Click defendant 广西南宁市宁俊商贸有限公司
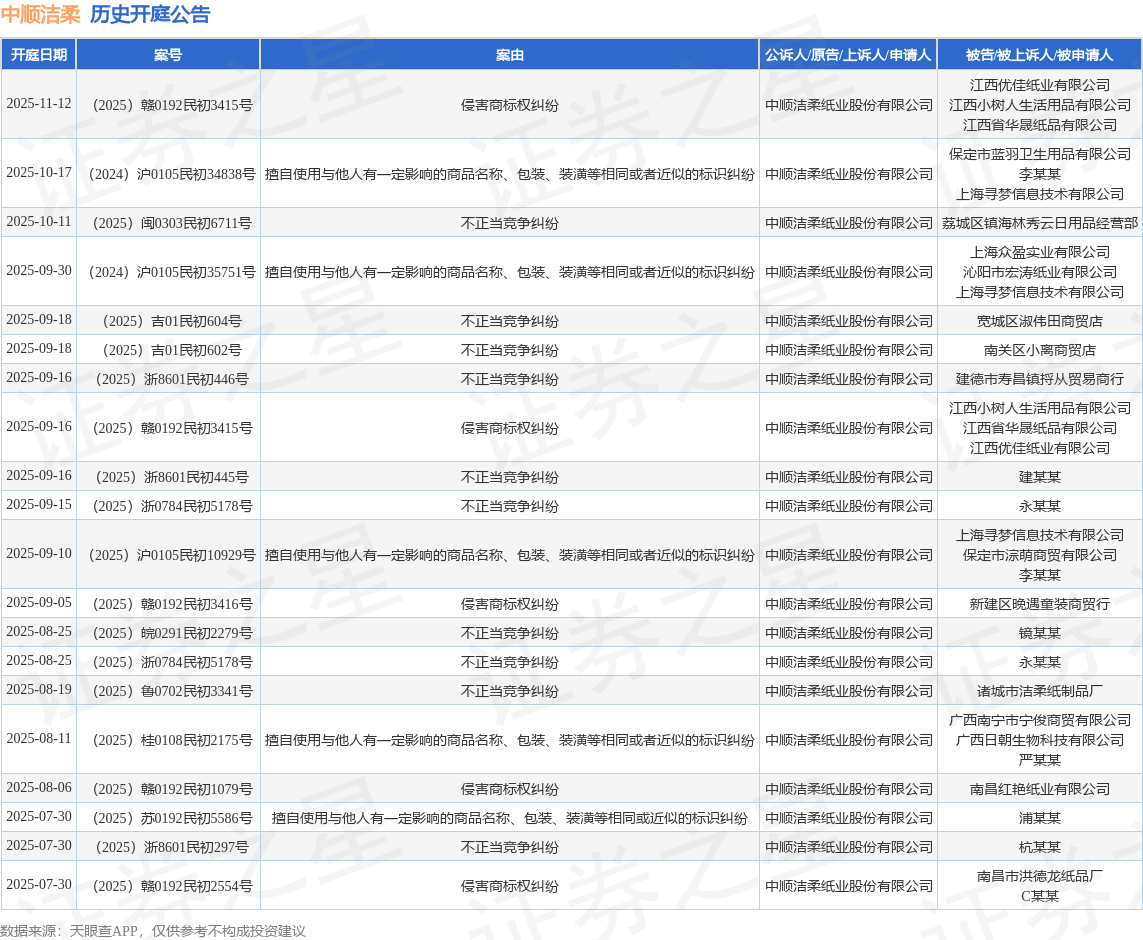This screenshot has width=1143, height=940. (x=1039, y=720)
